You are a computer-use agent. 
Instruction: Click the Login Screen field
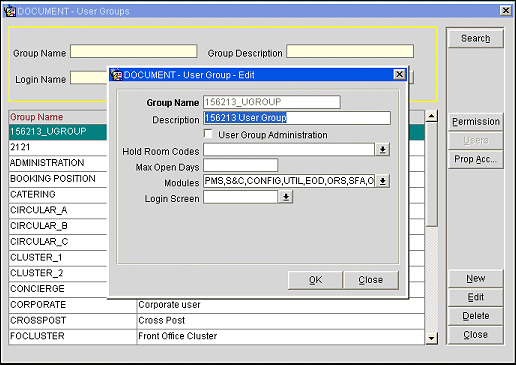(x=240, y=197)
